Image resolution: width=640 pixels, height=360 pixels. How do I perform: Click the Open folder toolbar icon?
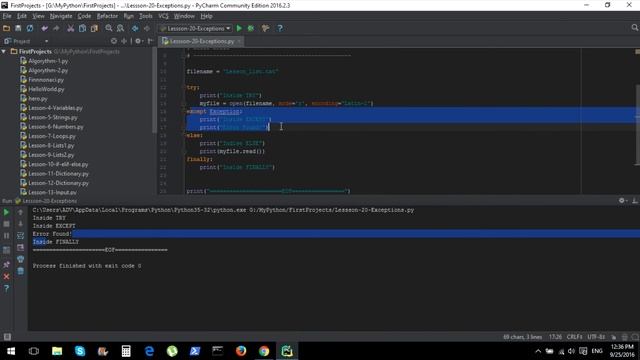(x=6, y=28)
